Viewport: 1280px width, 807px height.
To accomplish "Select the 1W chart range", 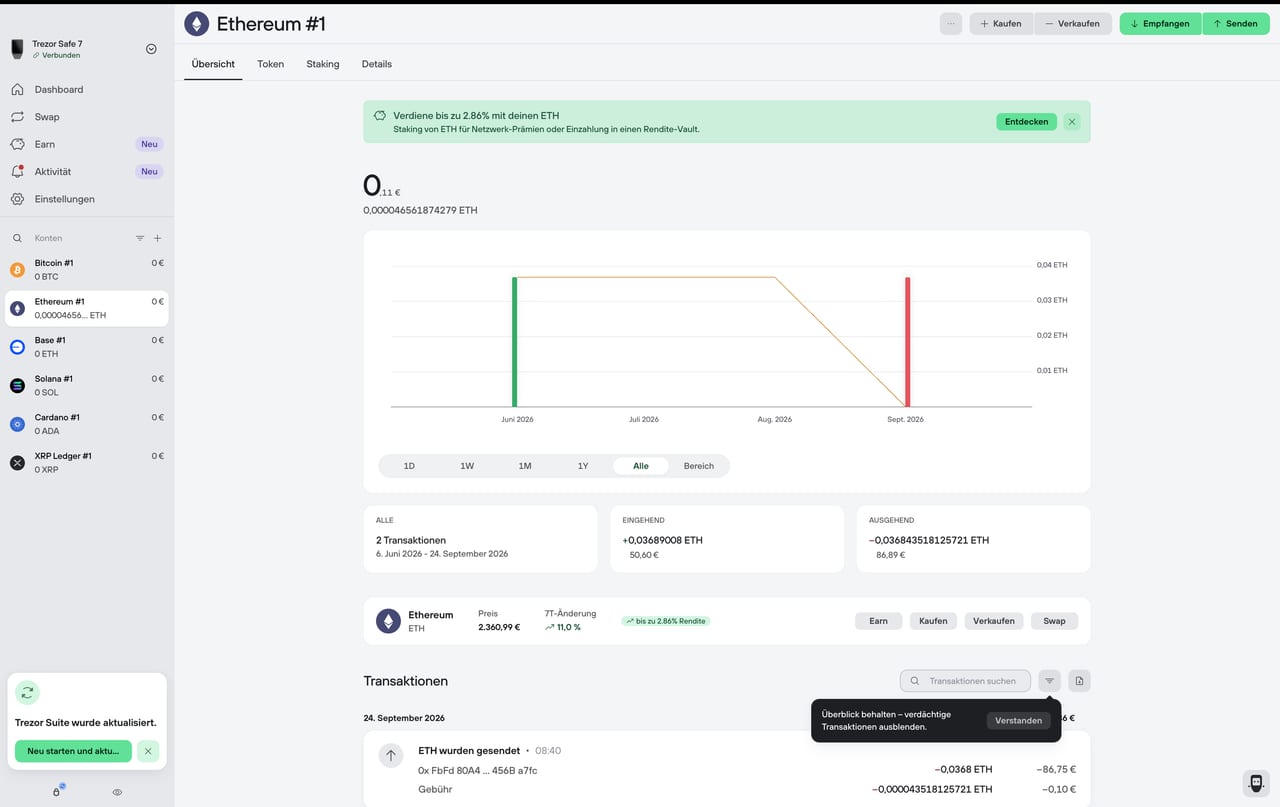I will pos(467,466).
